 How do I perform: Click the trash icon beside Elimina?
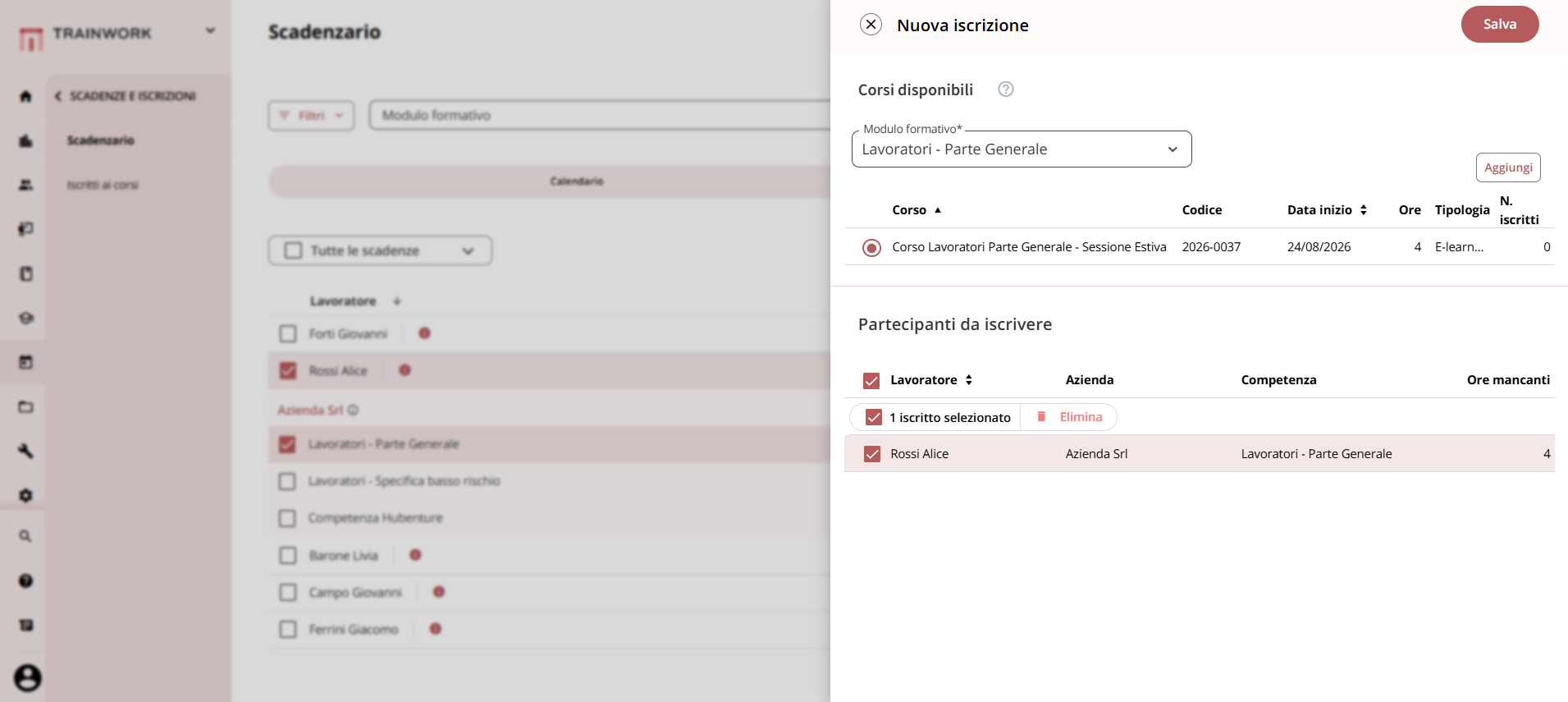pos(1041,416)
